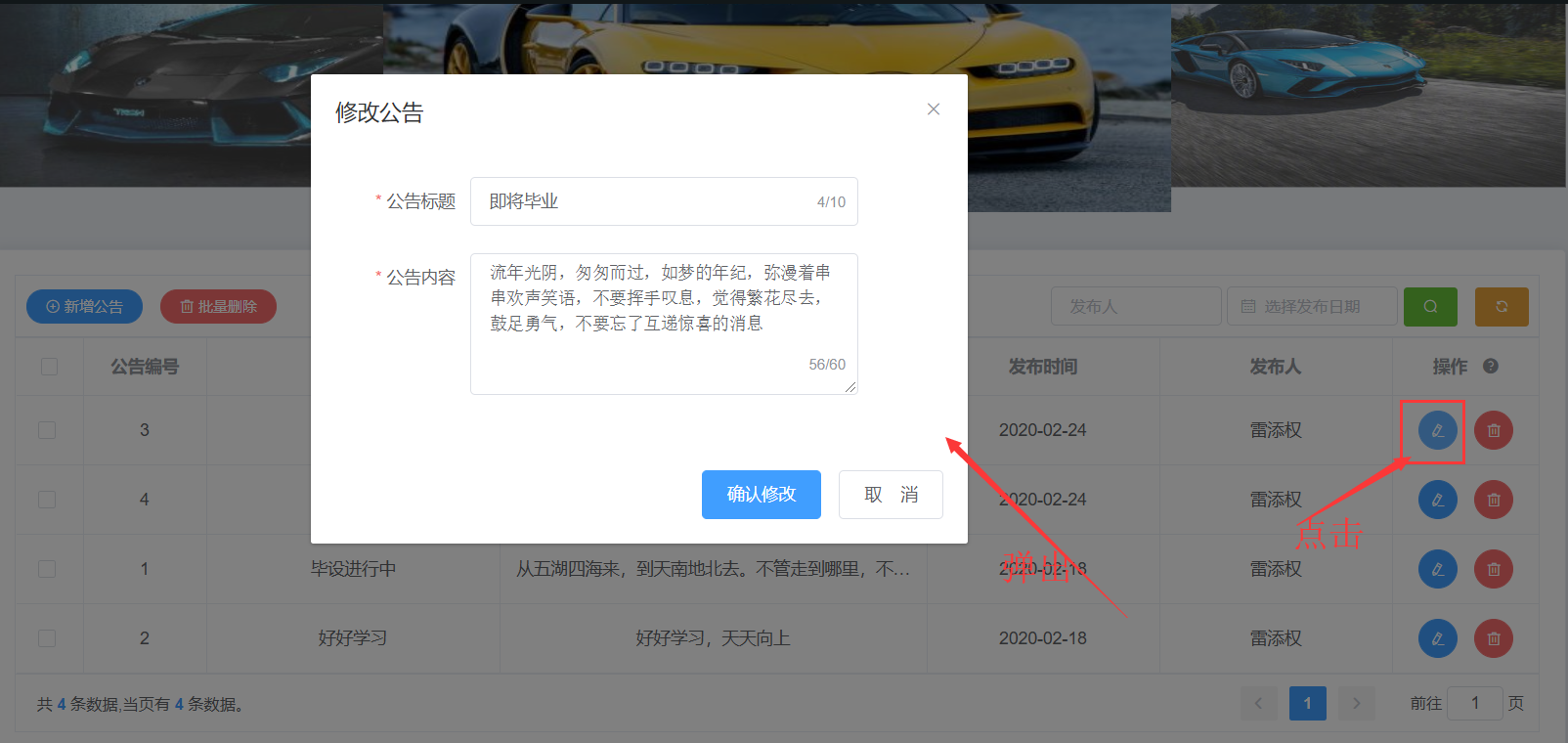Click the 发布人 search input
The image size is (1568, 743).
(1136, 307)
